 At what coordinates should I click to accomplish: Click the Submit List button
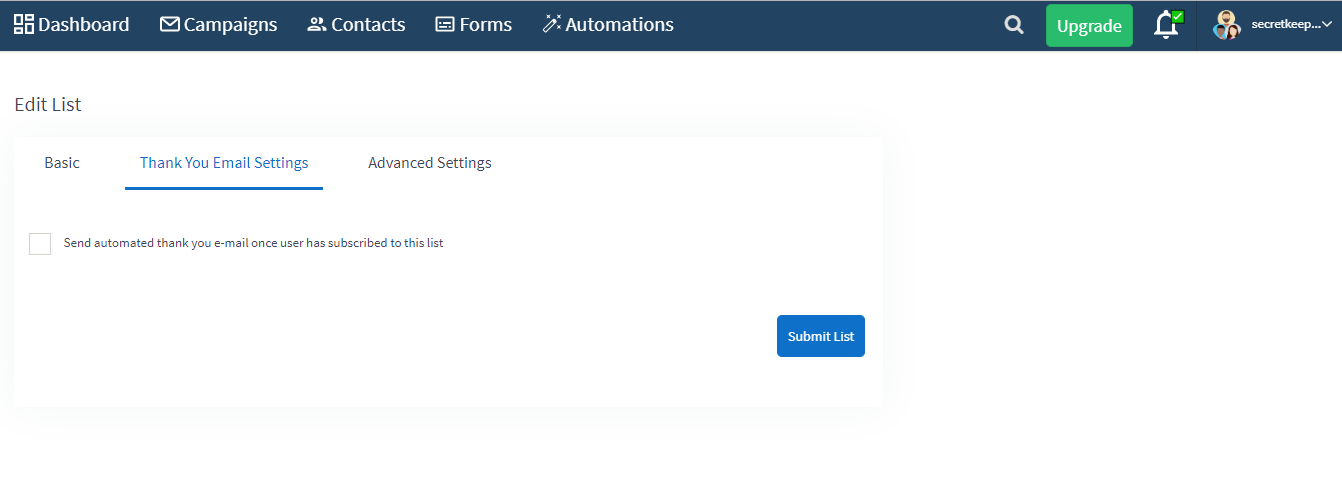821,336
